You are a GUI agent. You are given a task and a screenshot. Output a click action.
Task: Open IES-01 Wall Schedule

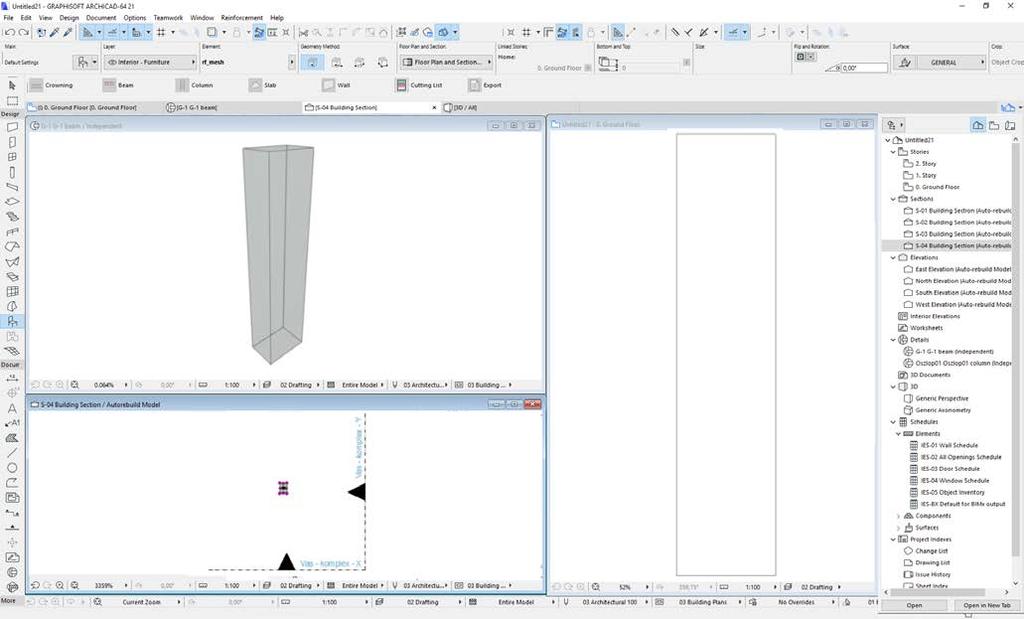[x=949, y=445]
